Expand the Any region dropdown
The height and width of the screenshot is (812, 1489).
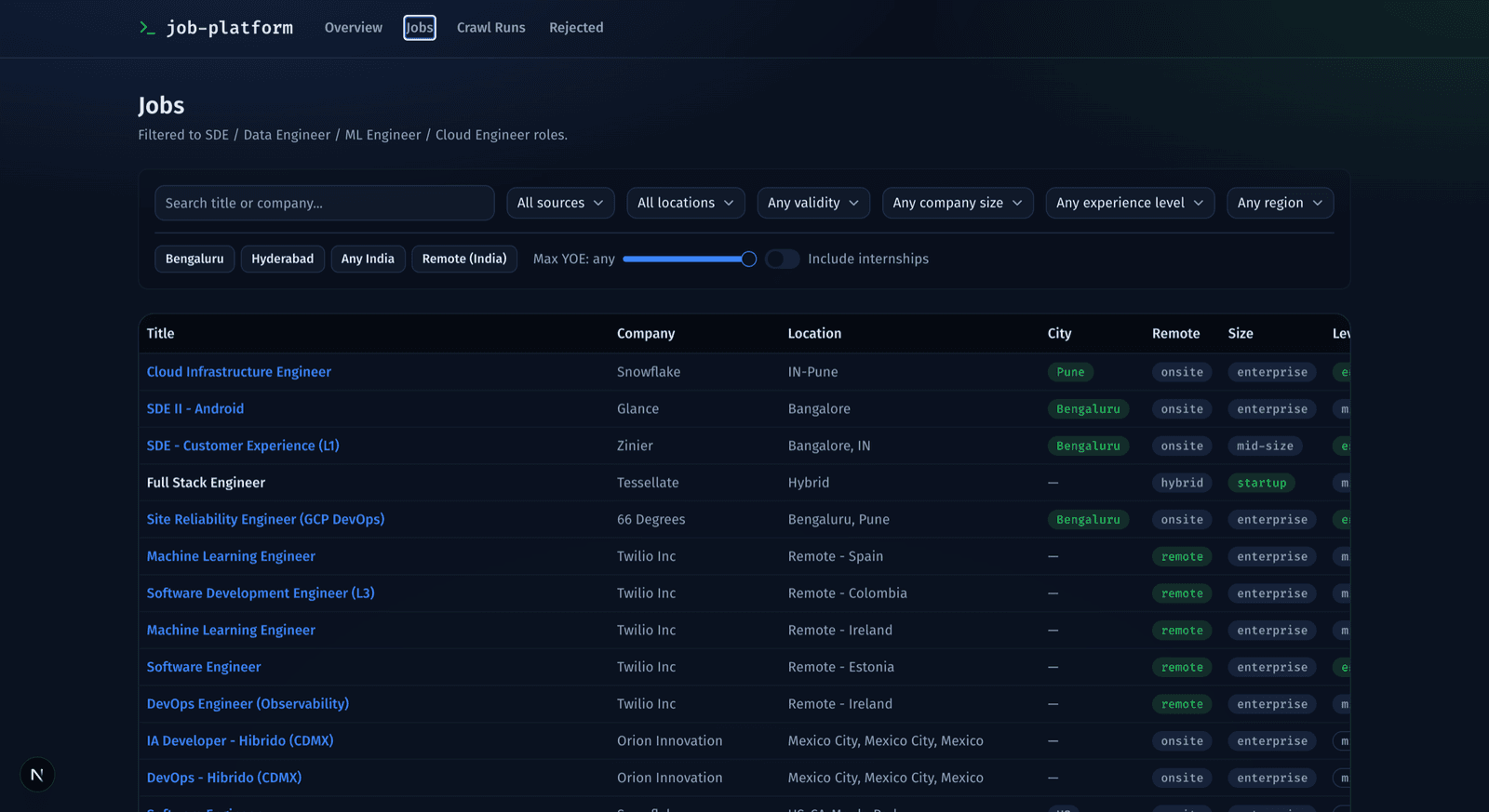click(1280, 203)
